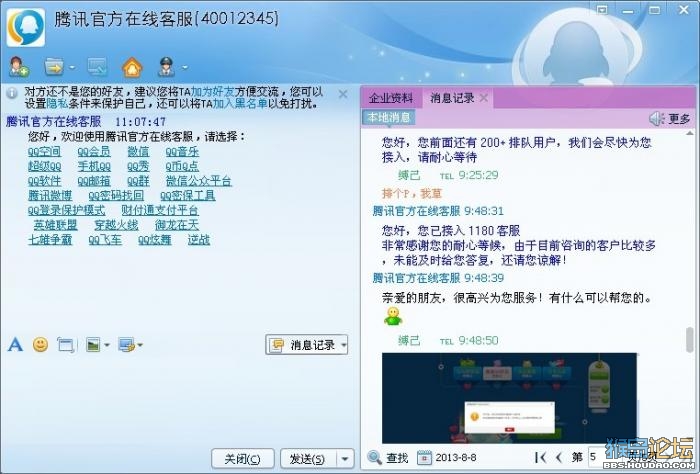Open the 隐私 settings link
The width and height of the screenshot is (700, 474).
(x=57, y=104)
